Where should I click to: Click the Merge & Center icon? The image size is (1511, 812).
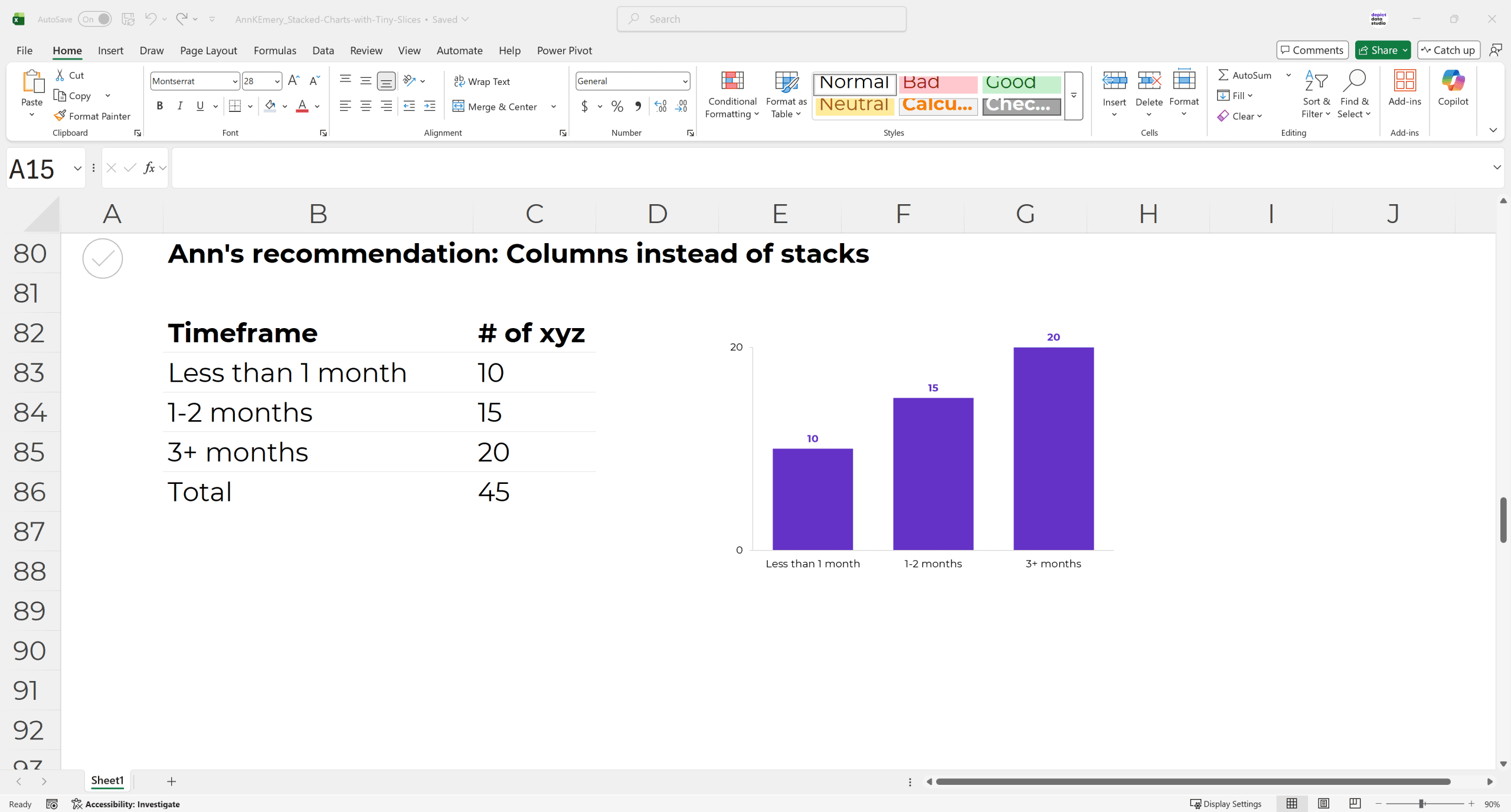[458, 106]
